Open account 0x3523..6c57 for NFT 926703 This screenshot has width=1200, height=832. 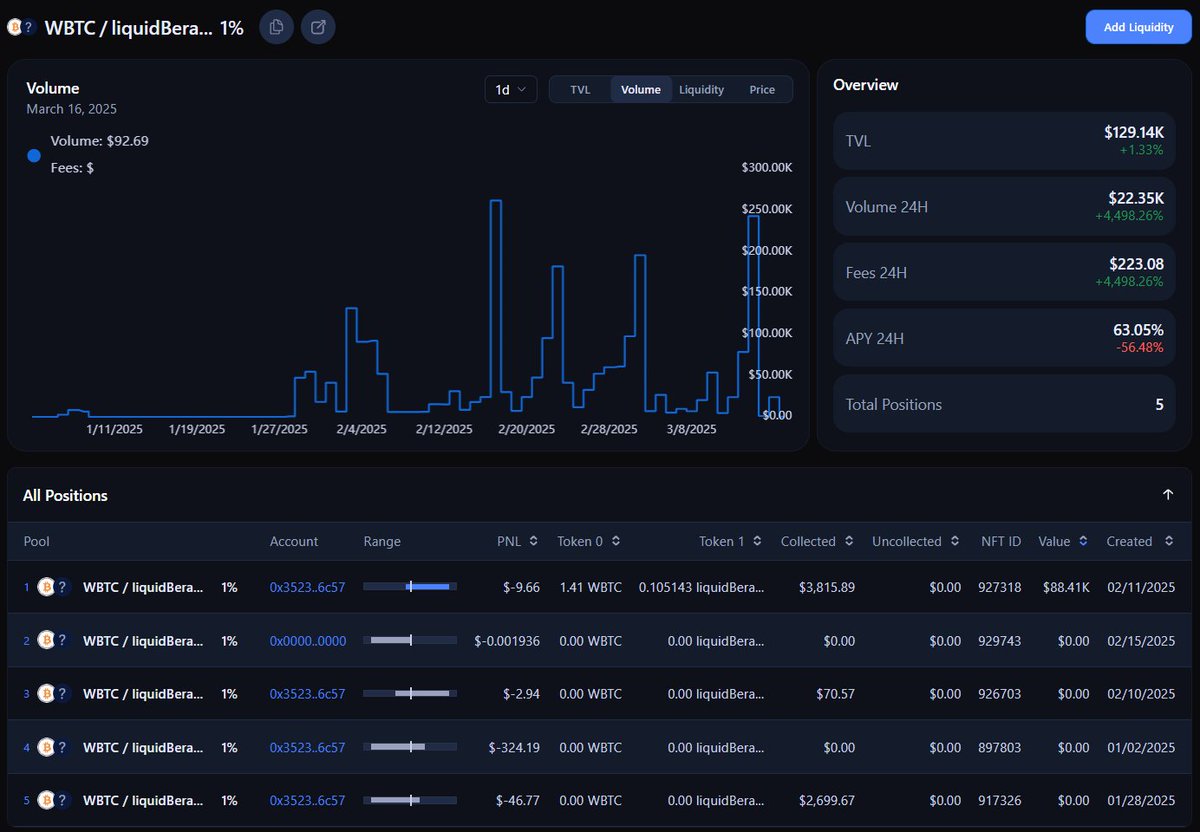pyautogui.click(x=307, y=694)
